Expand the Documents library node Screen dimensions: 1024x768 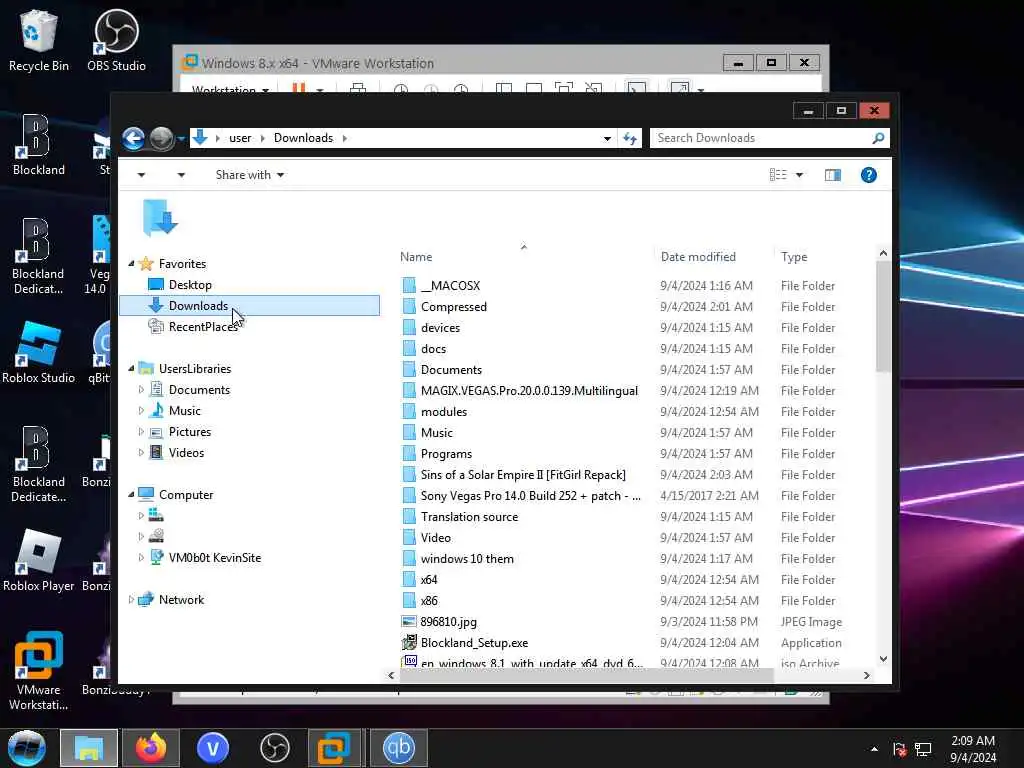pyautogui.click(x=141, y=390)
